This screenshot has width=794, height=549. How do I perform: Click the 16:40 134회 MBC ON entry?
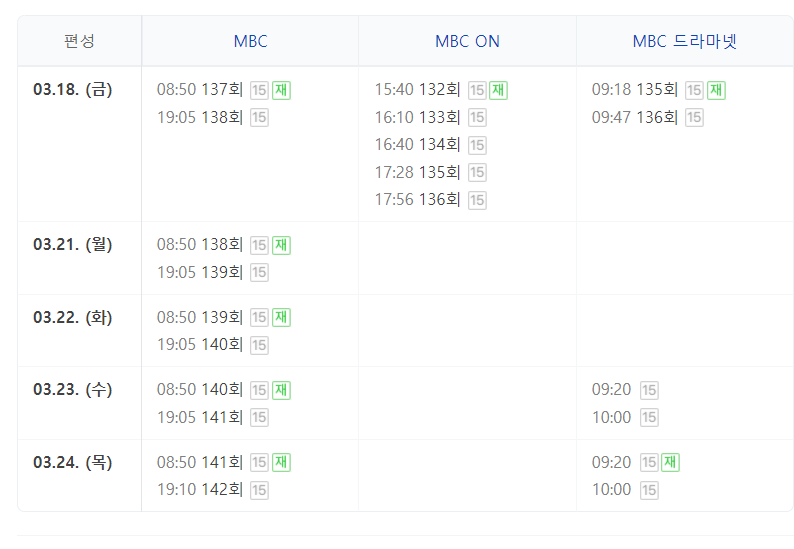coord(417,144)
